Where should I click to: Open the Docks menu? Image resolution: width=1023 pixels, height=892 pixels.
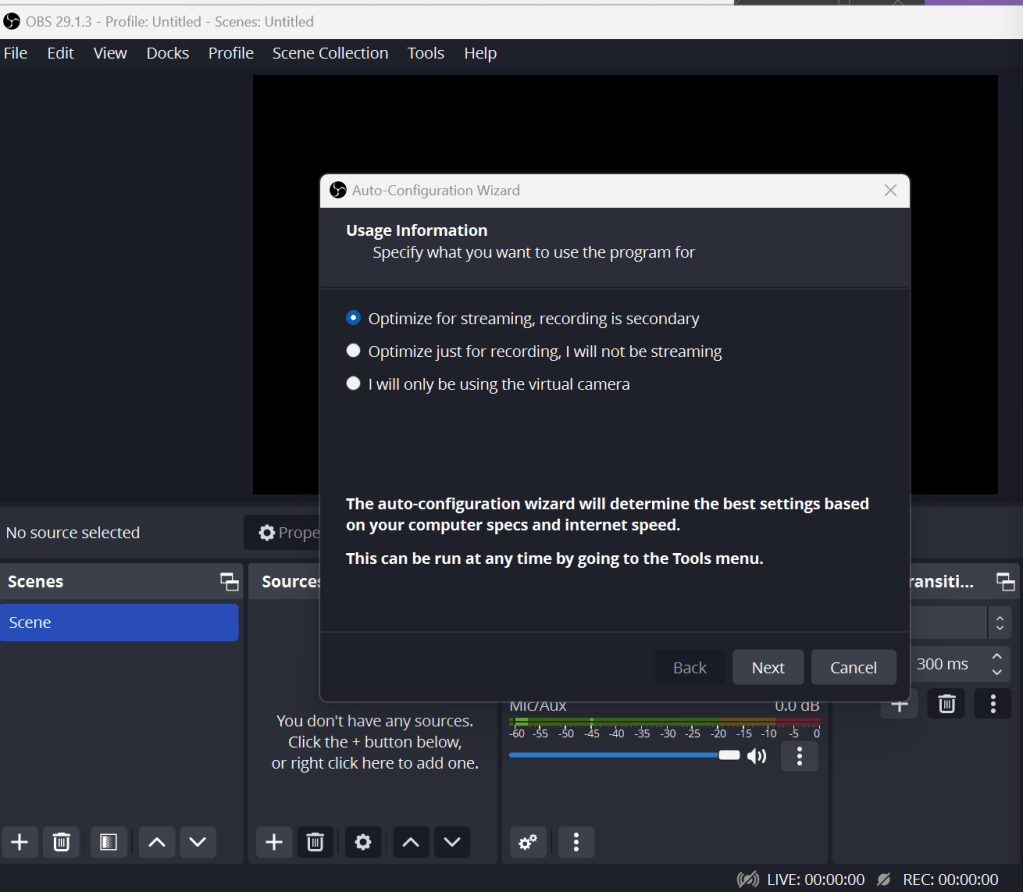168,53
